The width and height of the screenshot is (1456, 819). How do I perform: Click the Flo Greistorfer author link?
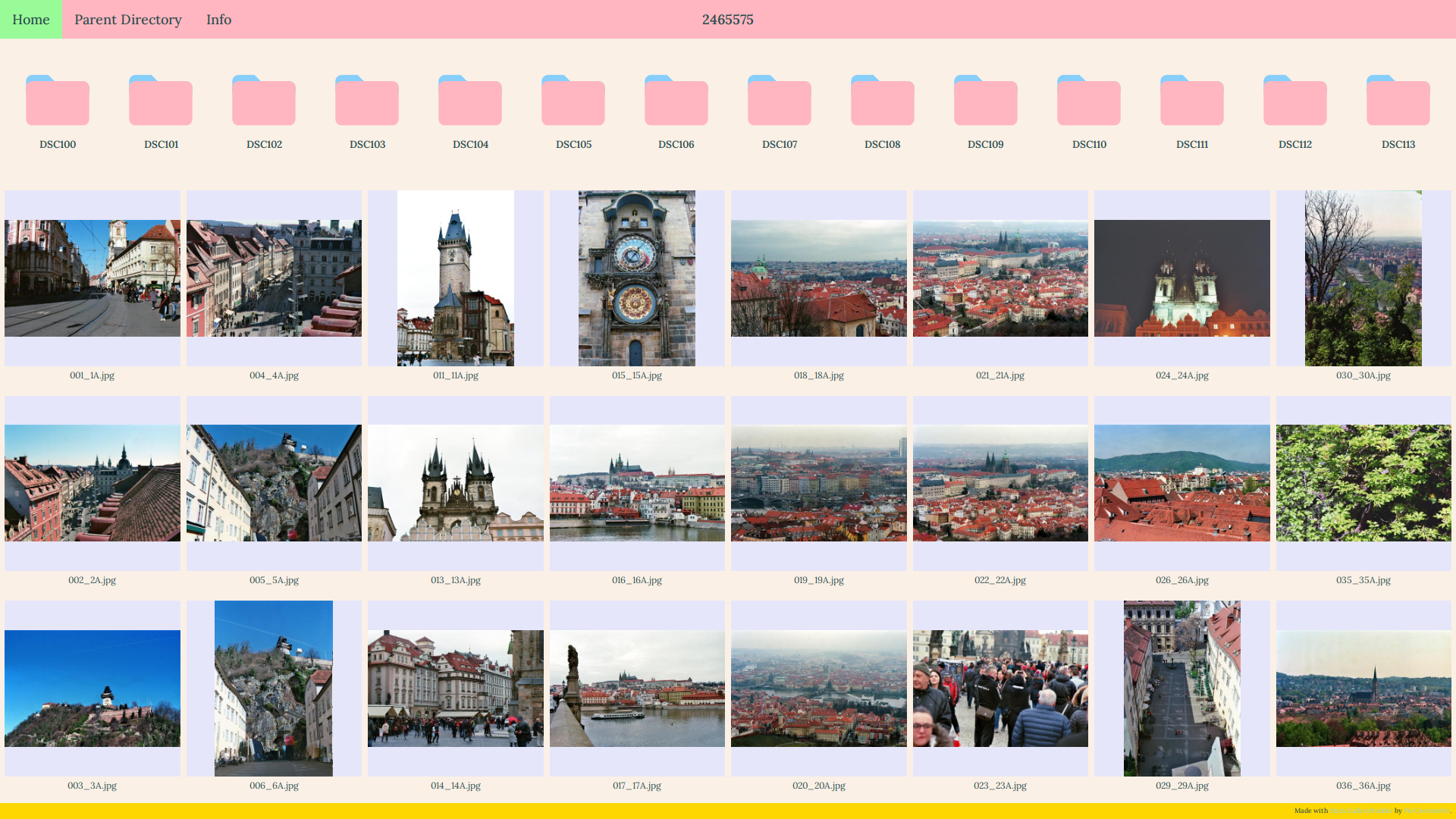coord(1426,810)
